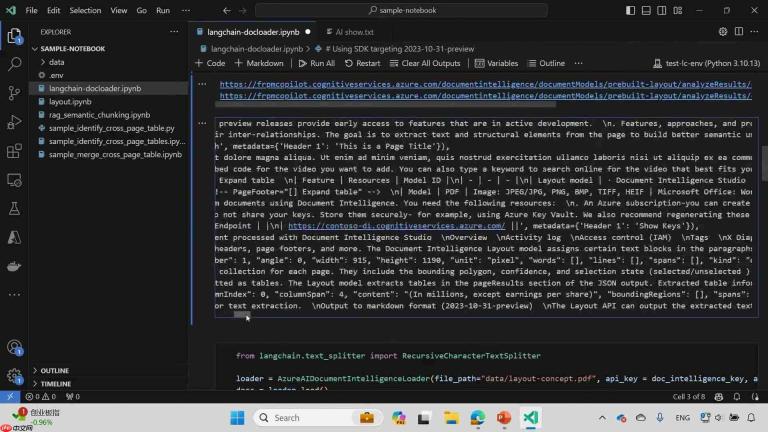Click output horizontal scrollbar thumb
Screen dimensions: 768x432
click(242, 315)
